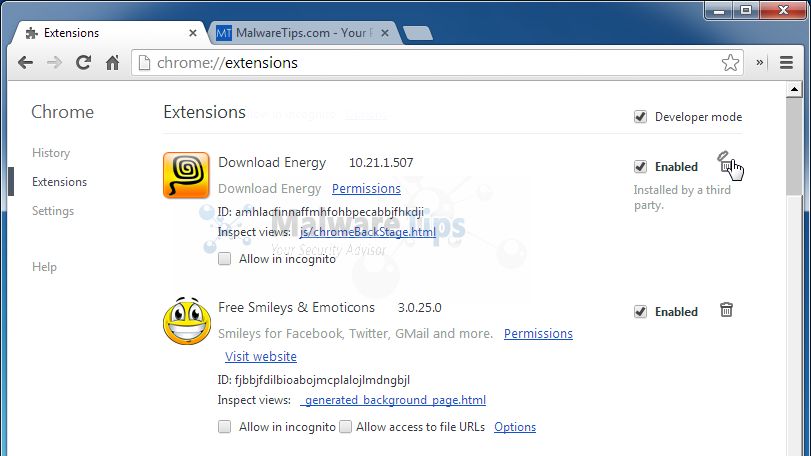Click the browser Back arrow
The image size is (811, 456).
tap(25, 63)
